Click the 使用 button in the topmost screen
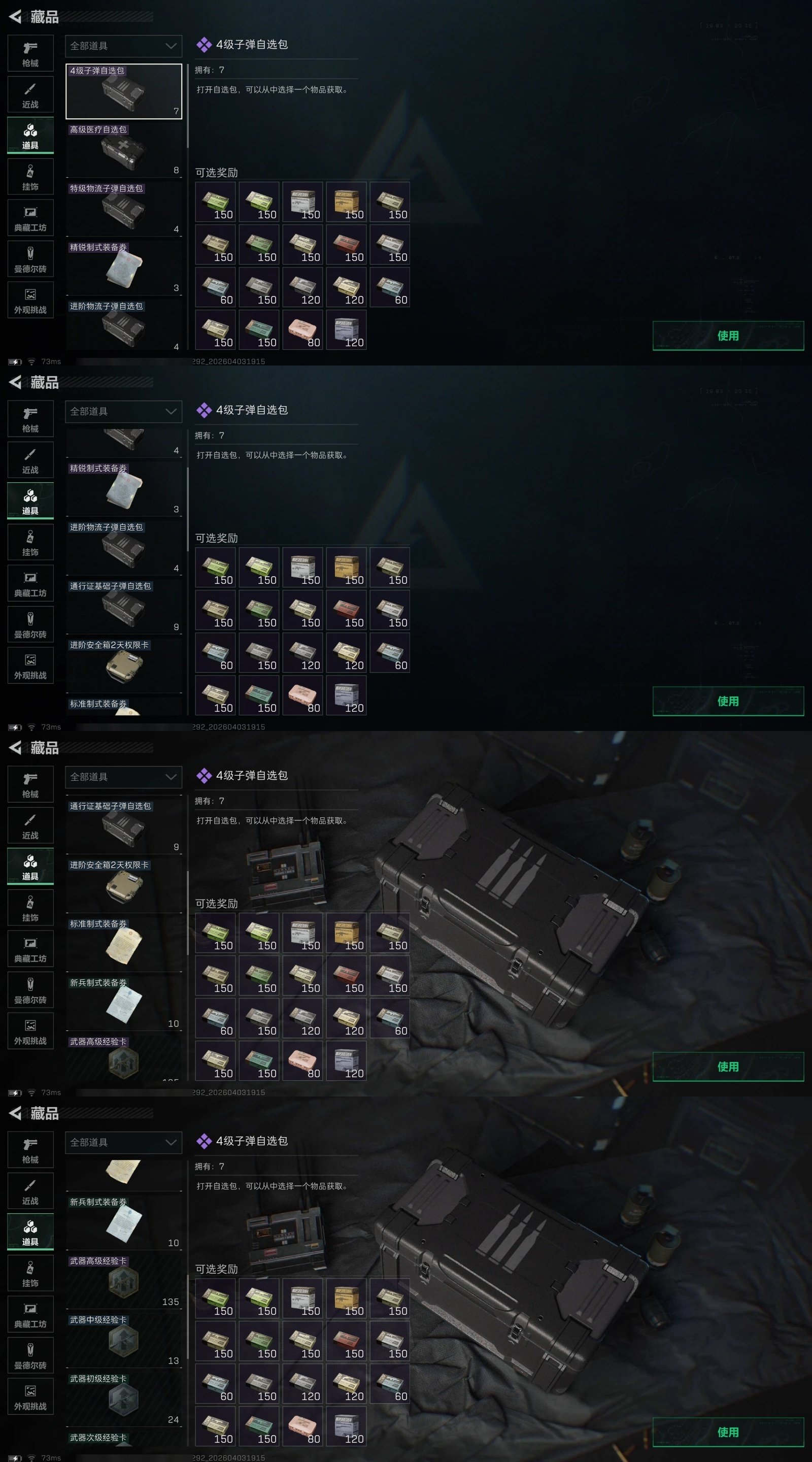Image resolution: width=812 pixels, height=1462 pixels. pos(728,336)
